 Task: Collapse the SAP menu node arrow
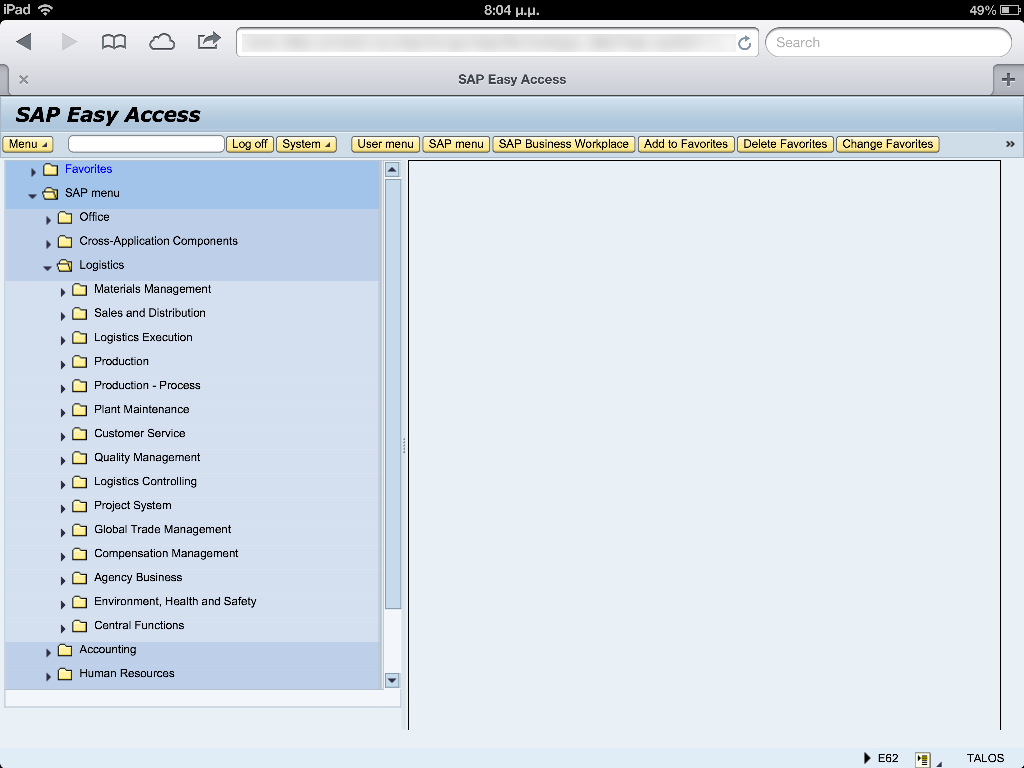pyautogui.click(x=33, y=195)
